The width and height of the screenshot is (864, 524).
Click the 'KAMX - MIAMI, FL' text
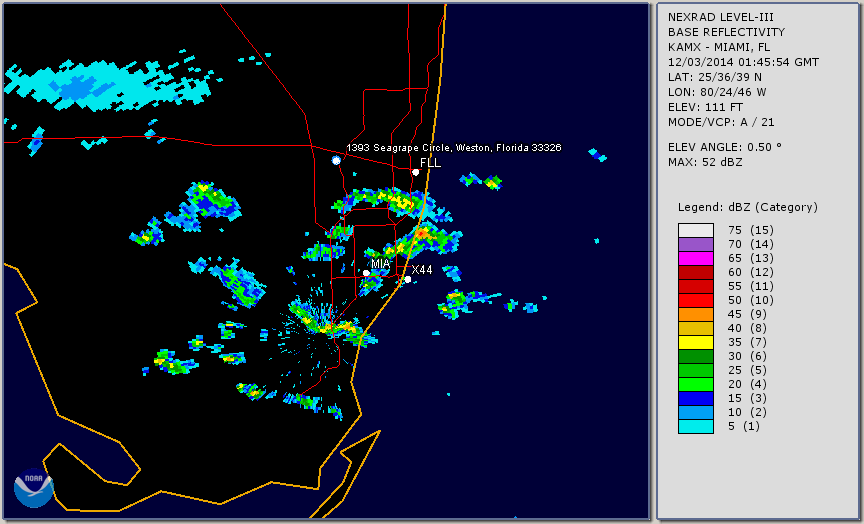coord(719,47)
